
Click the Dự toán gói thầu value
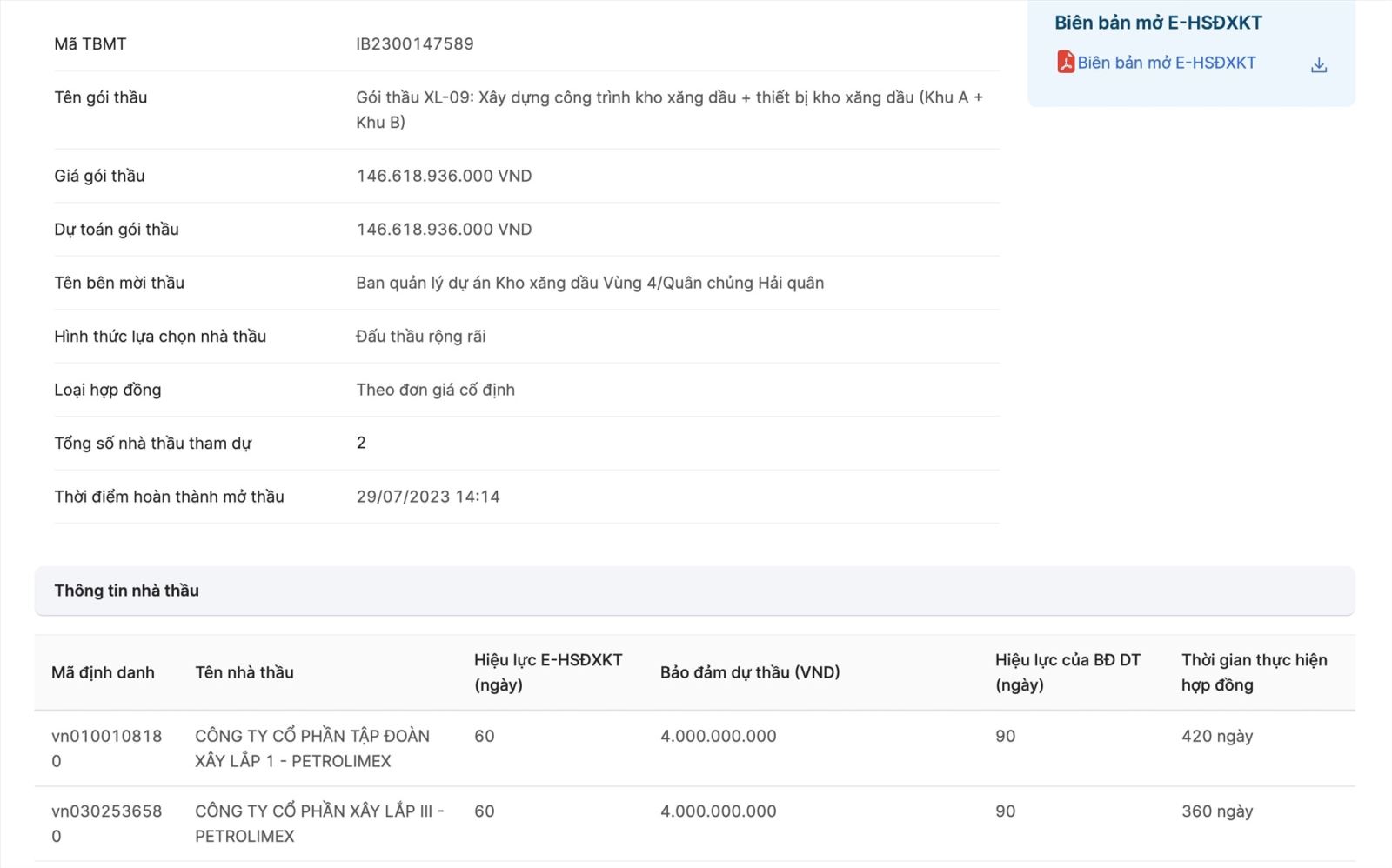point(444,230)
